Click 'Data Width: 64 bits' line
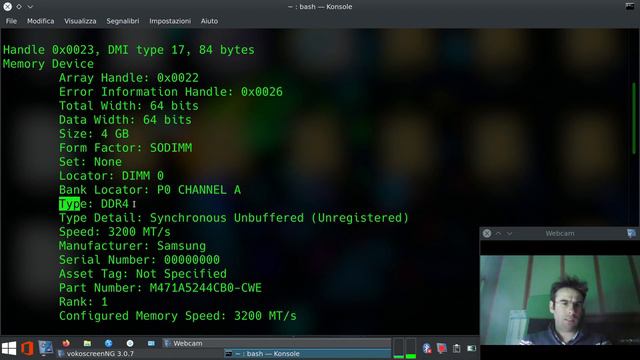Screen dimensions: 640x360 [125, 120]
